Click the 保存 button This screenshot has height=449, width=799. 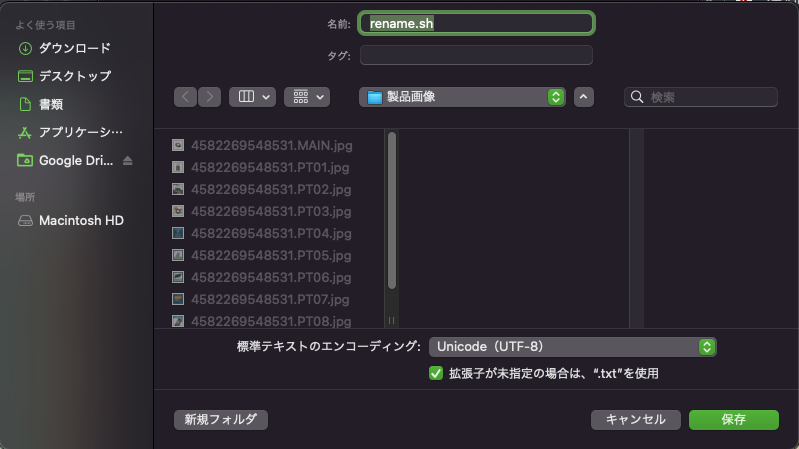pos(734,419)
